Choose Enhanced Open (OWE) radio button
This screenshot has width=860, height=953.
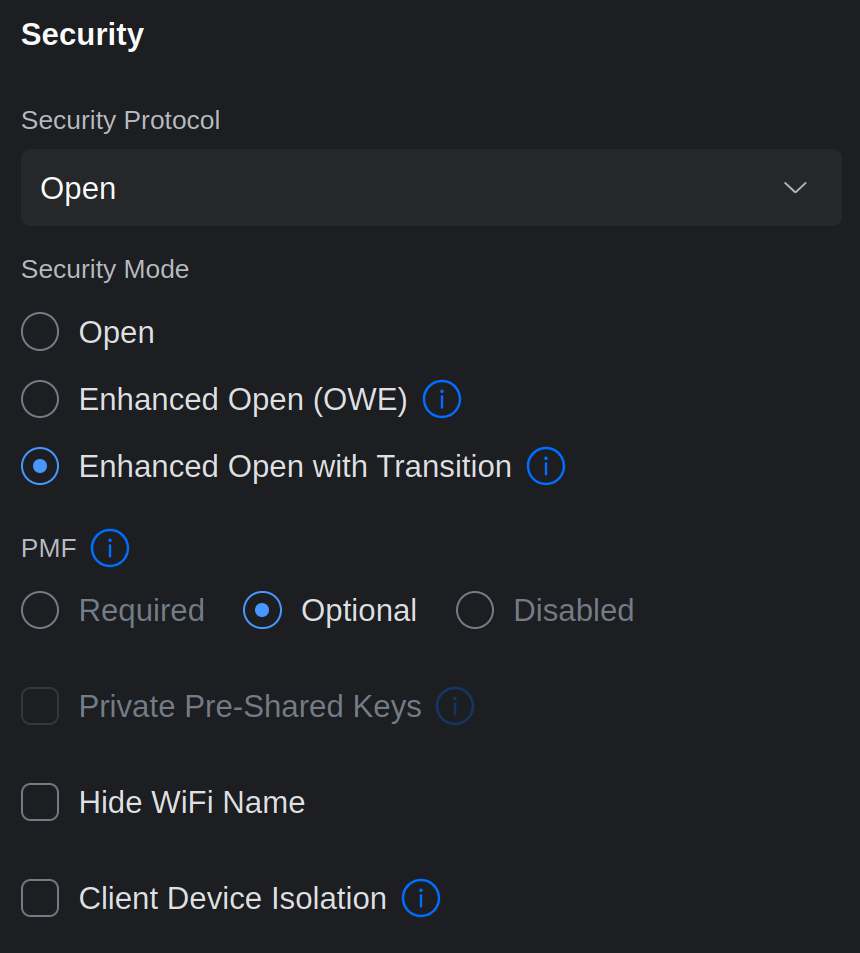click(x=40, y=400)
